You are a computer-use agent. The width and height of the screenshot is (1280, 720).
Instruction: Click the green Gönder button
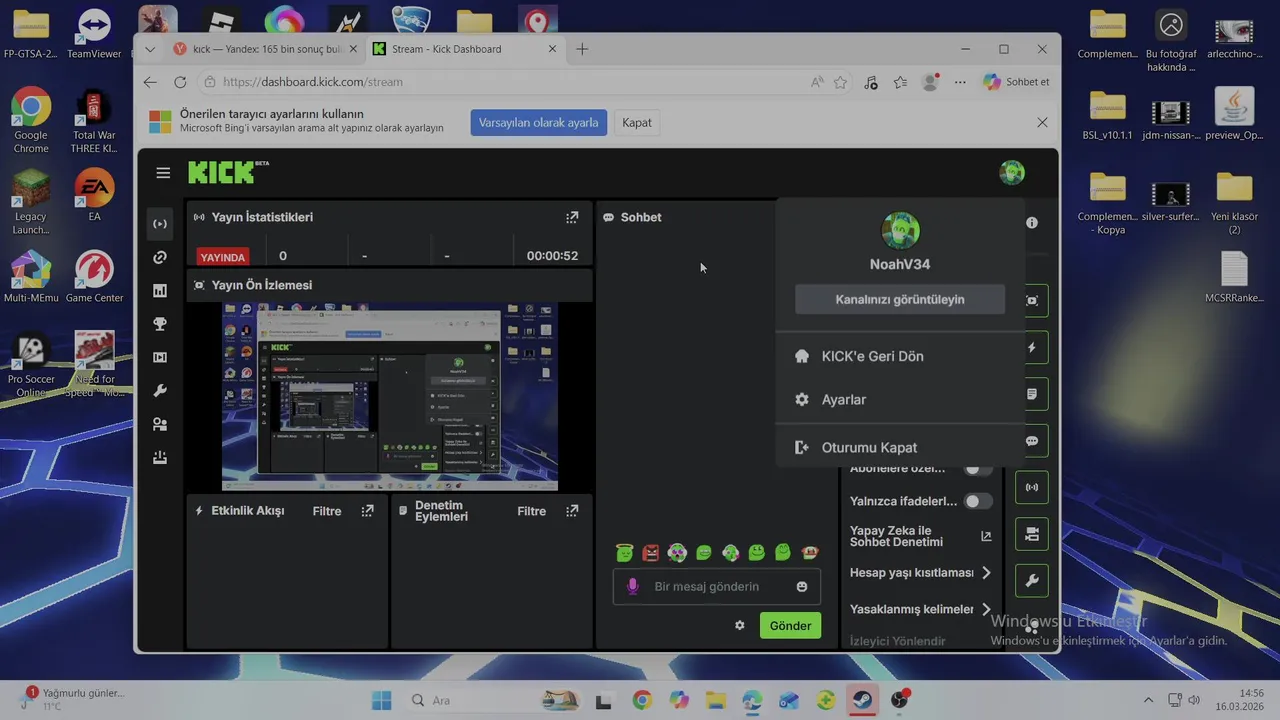pos(790,625)
